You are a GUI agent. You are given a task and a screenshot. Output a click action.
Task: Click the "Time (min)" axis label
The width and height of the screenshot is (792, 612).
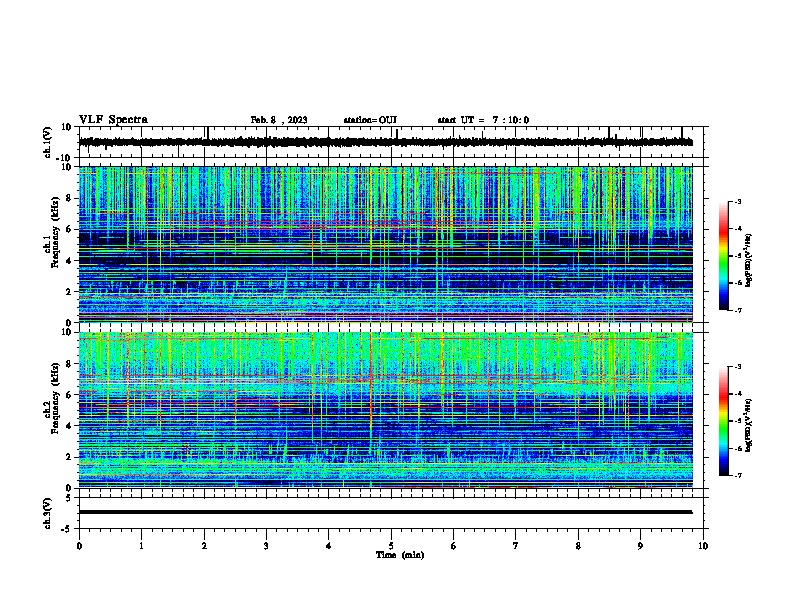coord(400,555)
